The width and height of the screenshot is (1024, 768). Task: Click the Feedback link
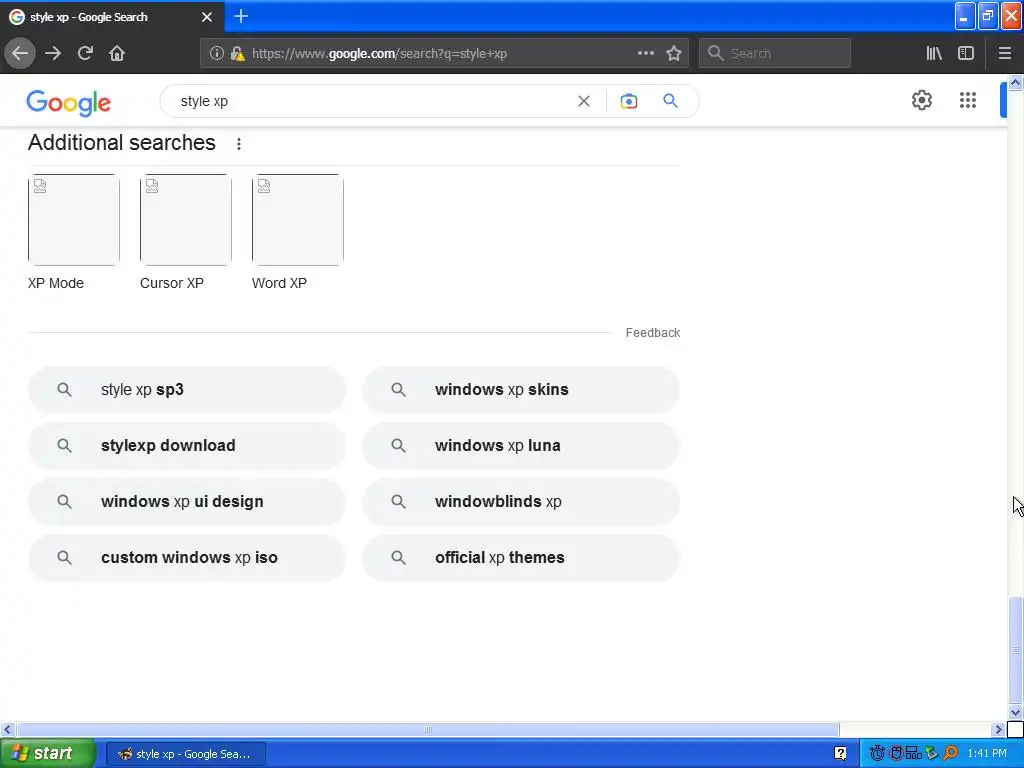(x=653, y=333)
